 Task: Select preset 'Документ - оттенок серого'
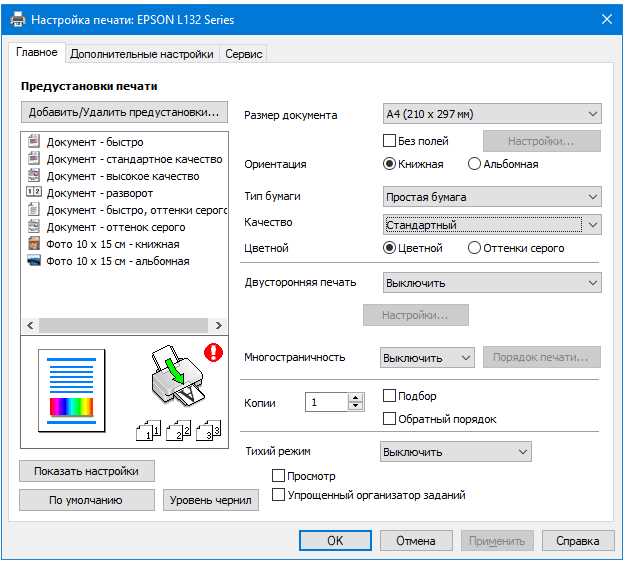[x=116, y=227]
